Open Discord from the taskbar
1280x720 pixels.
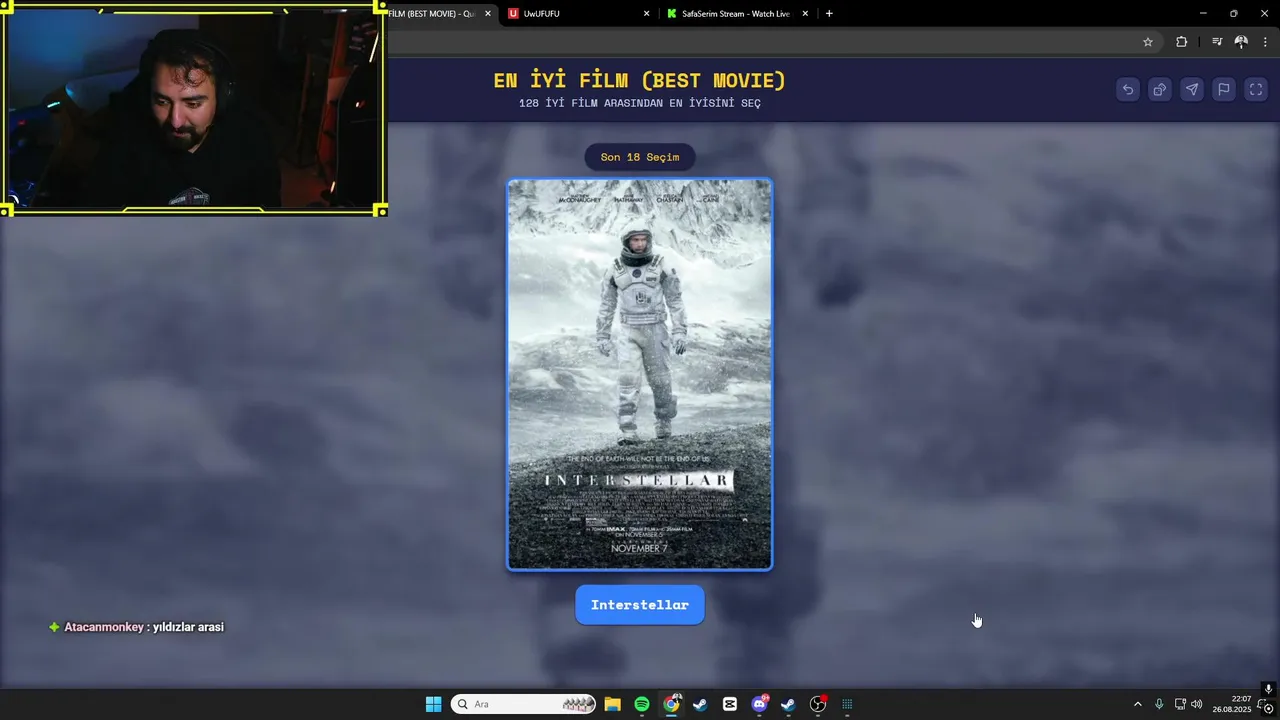(x=759, y=704)
